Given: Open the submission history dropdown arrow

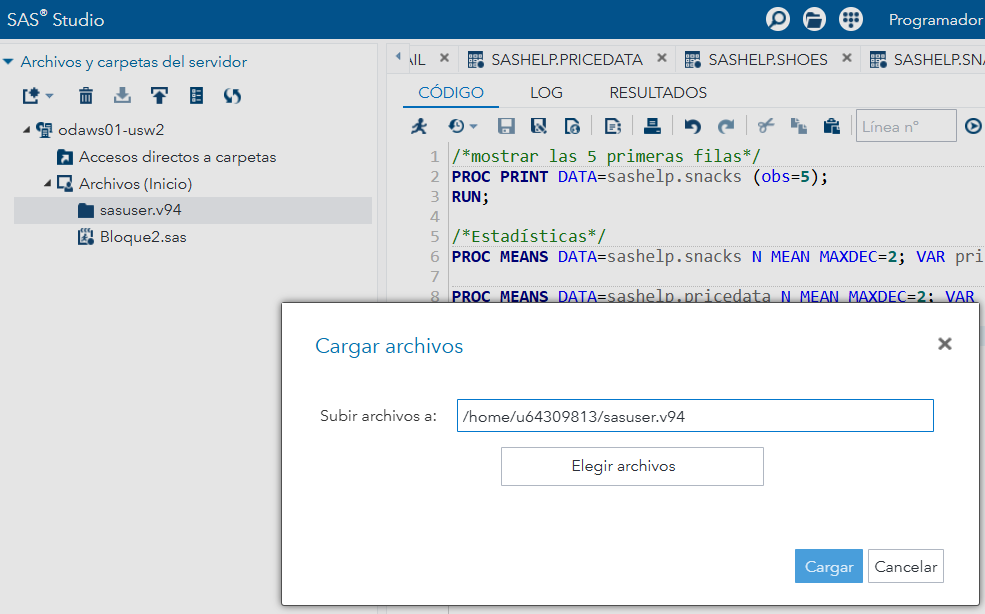Looking at the screenshot, I should pos(473,127).
